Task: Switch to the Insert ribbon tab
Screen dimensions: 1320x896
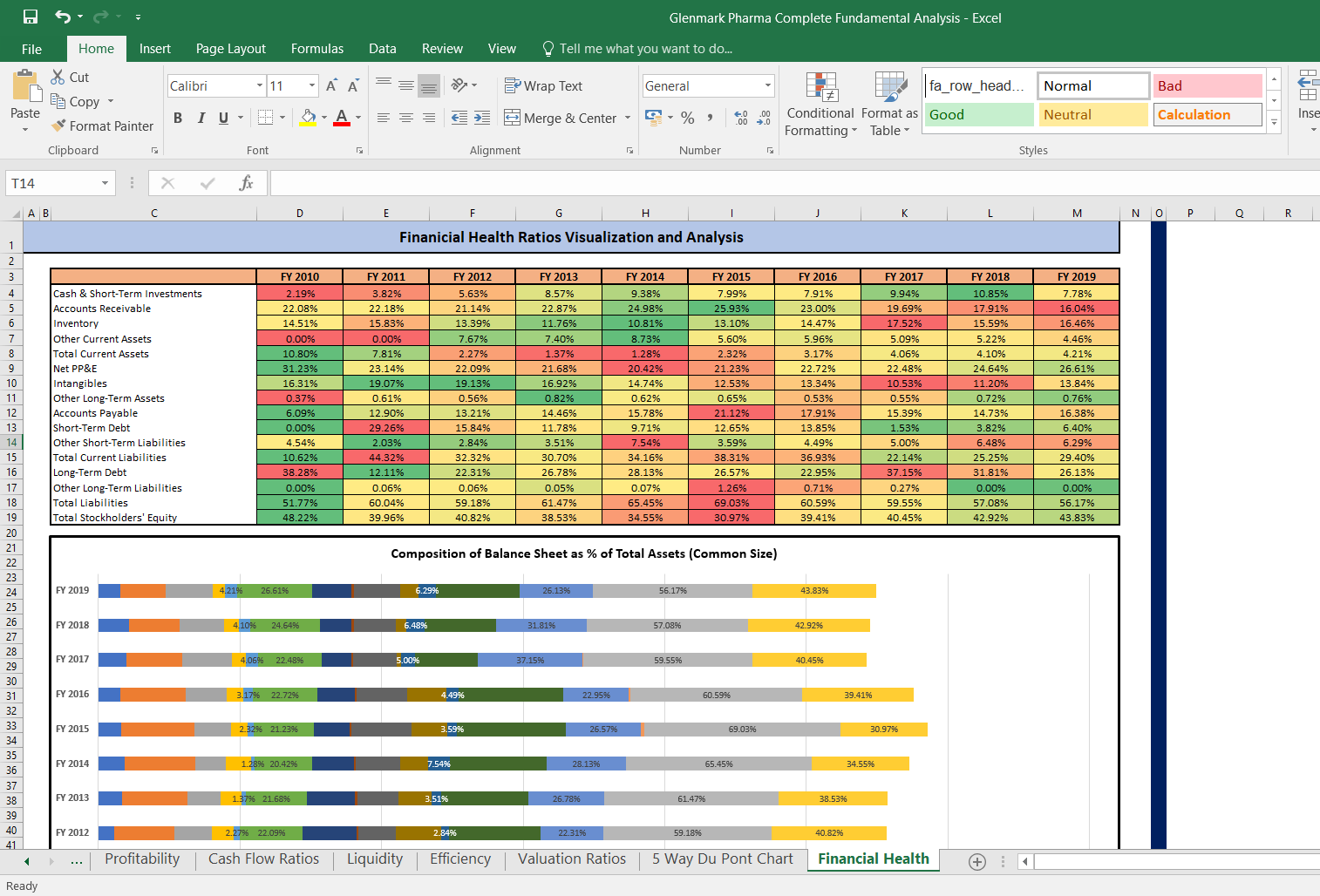Action: tap(155, 49)
